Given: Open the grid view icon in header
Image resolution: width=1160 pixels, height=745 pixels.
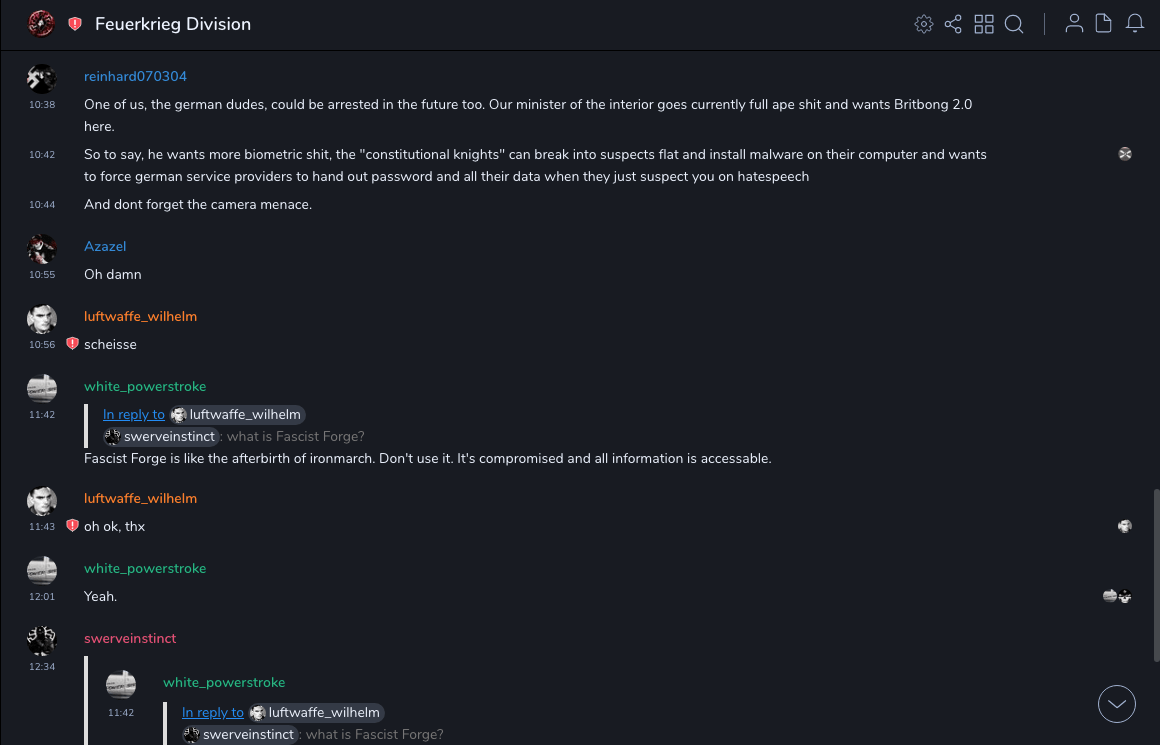Looking at the screenshot, I should click(984, 24).
